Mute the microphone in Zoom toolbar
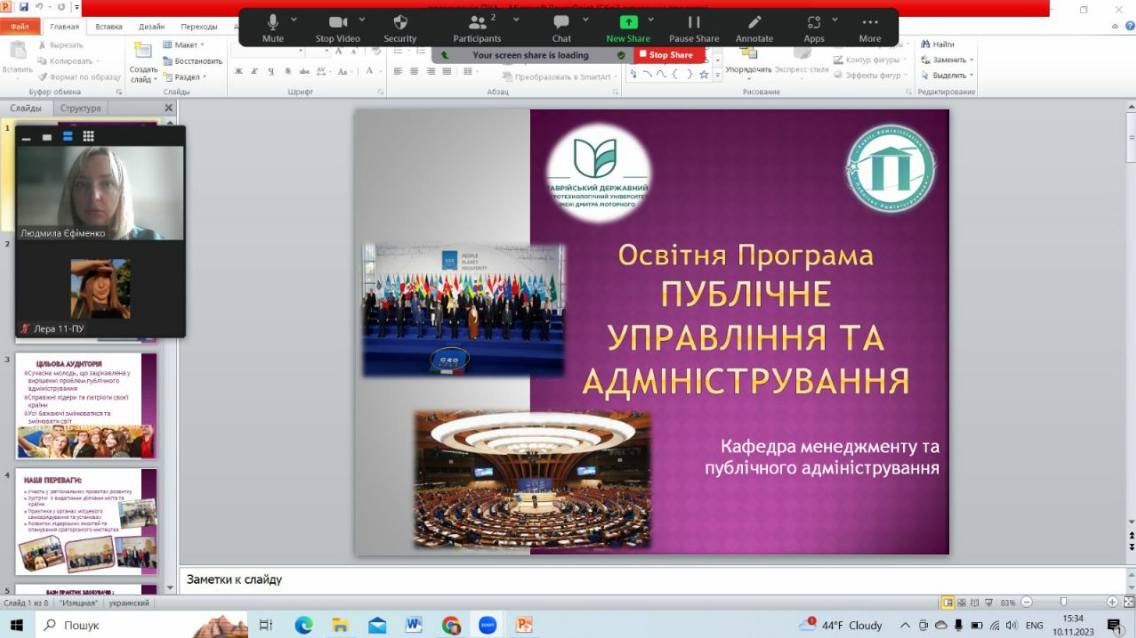Image resolution: width=1136 pixels, height=638 pixels. click(271, 25)
